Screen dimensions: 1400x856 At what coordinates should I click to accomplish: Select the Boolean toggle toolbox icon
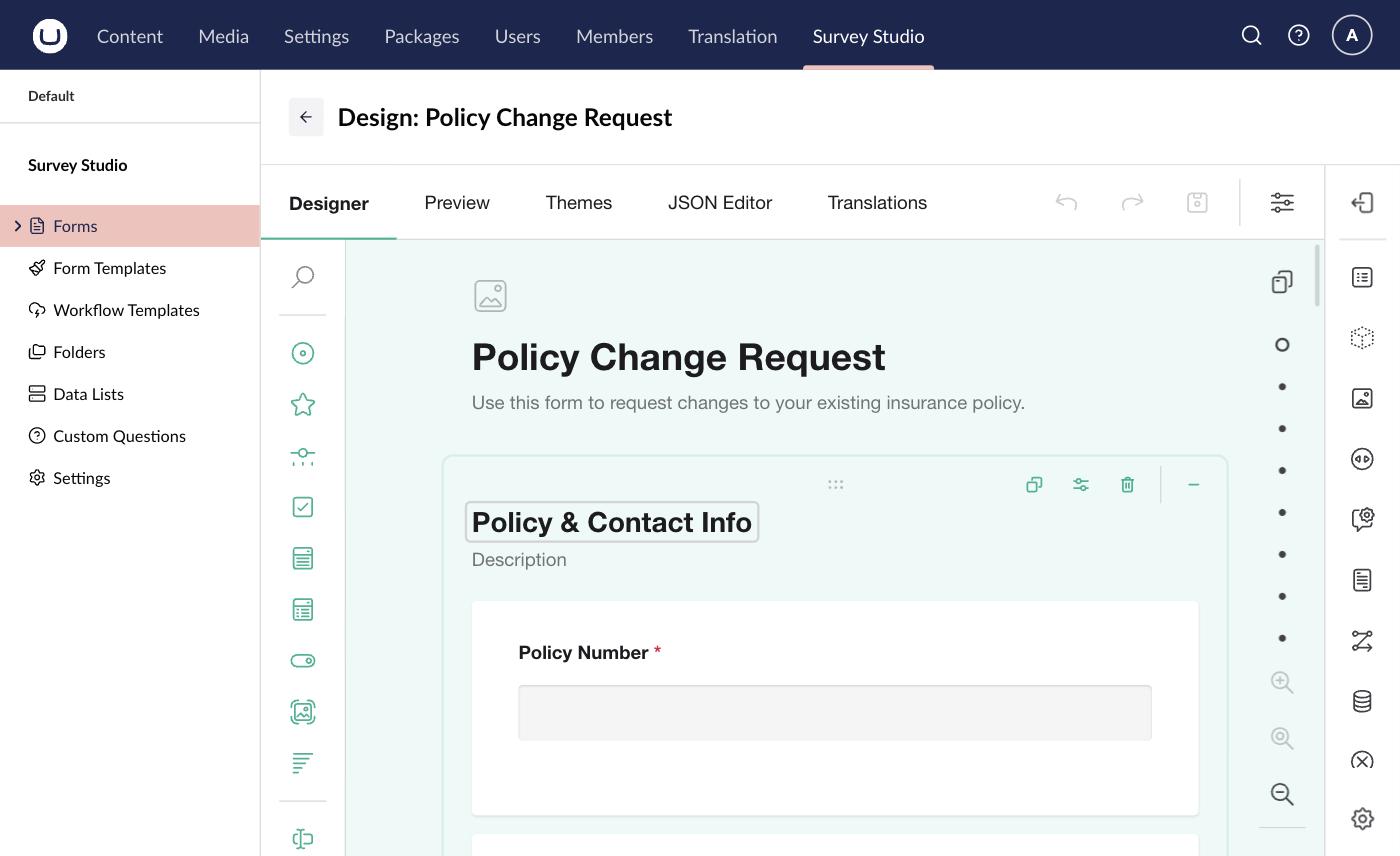pos(303,661)
